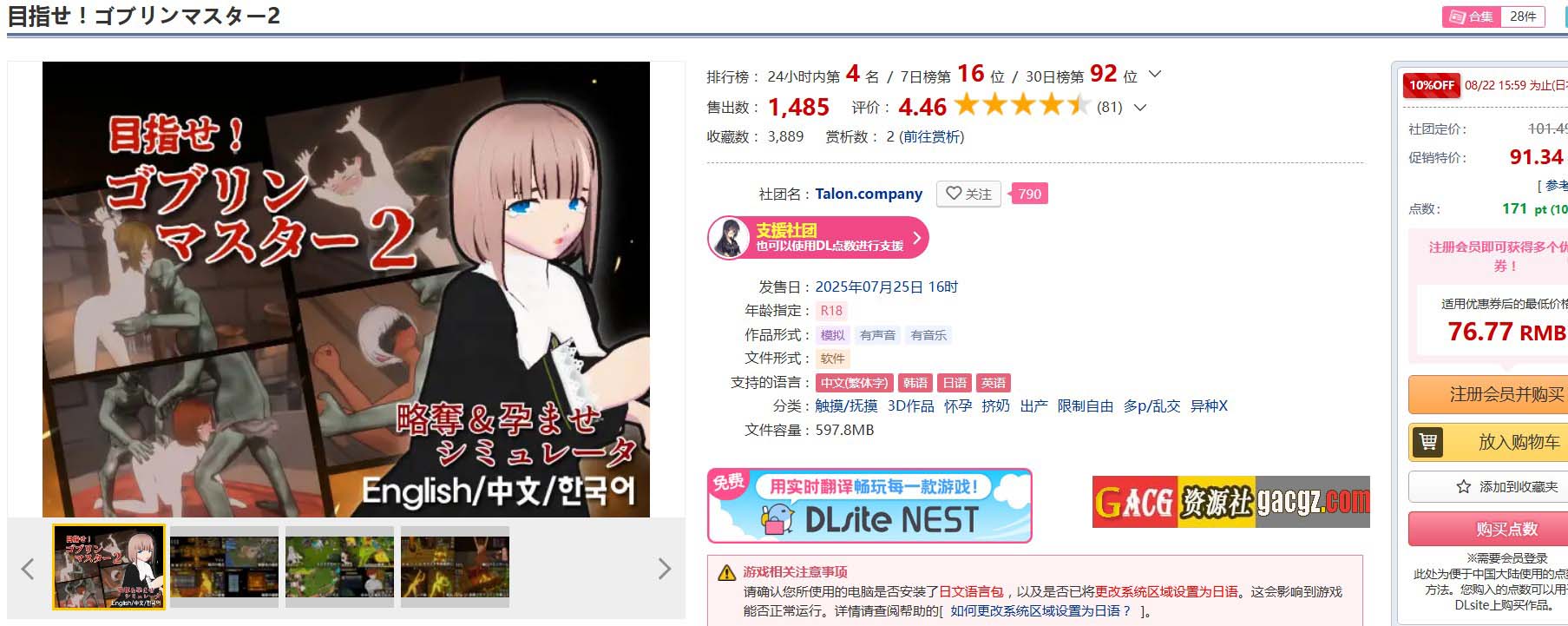Open the Talon.company circle link

[x=869, y=194]
